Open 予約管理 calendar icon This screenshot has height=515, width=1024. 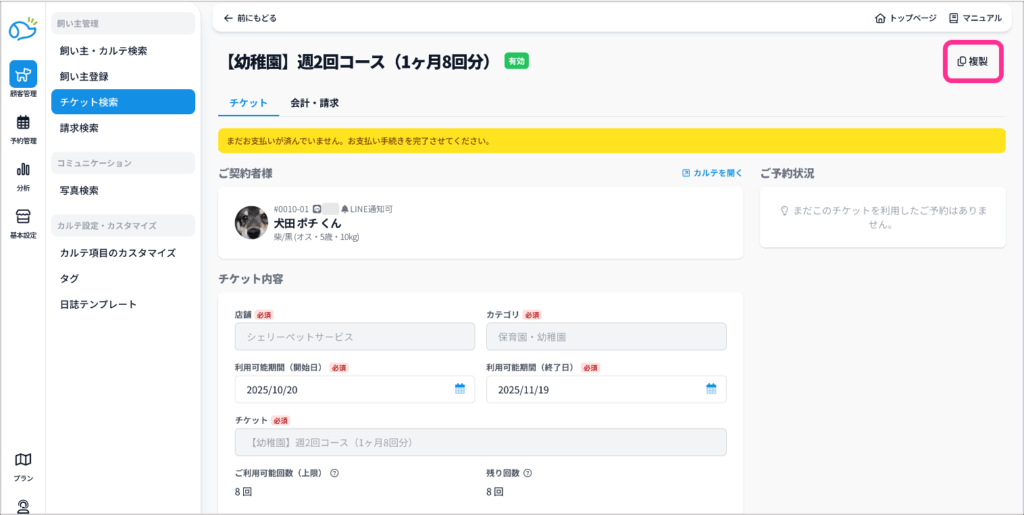pos(23,128)
